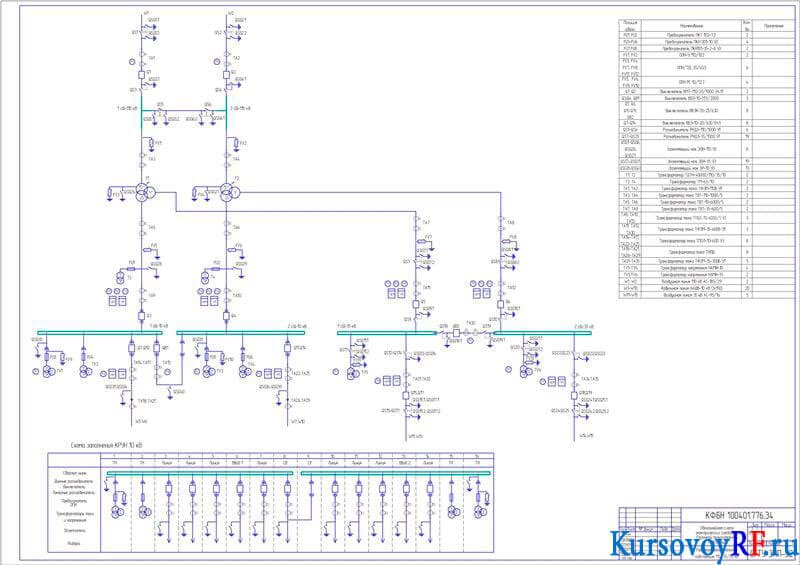Click the 'Наименование' specification table header

(x=691, y=26)
